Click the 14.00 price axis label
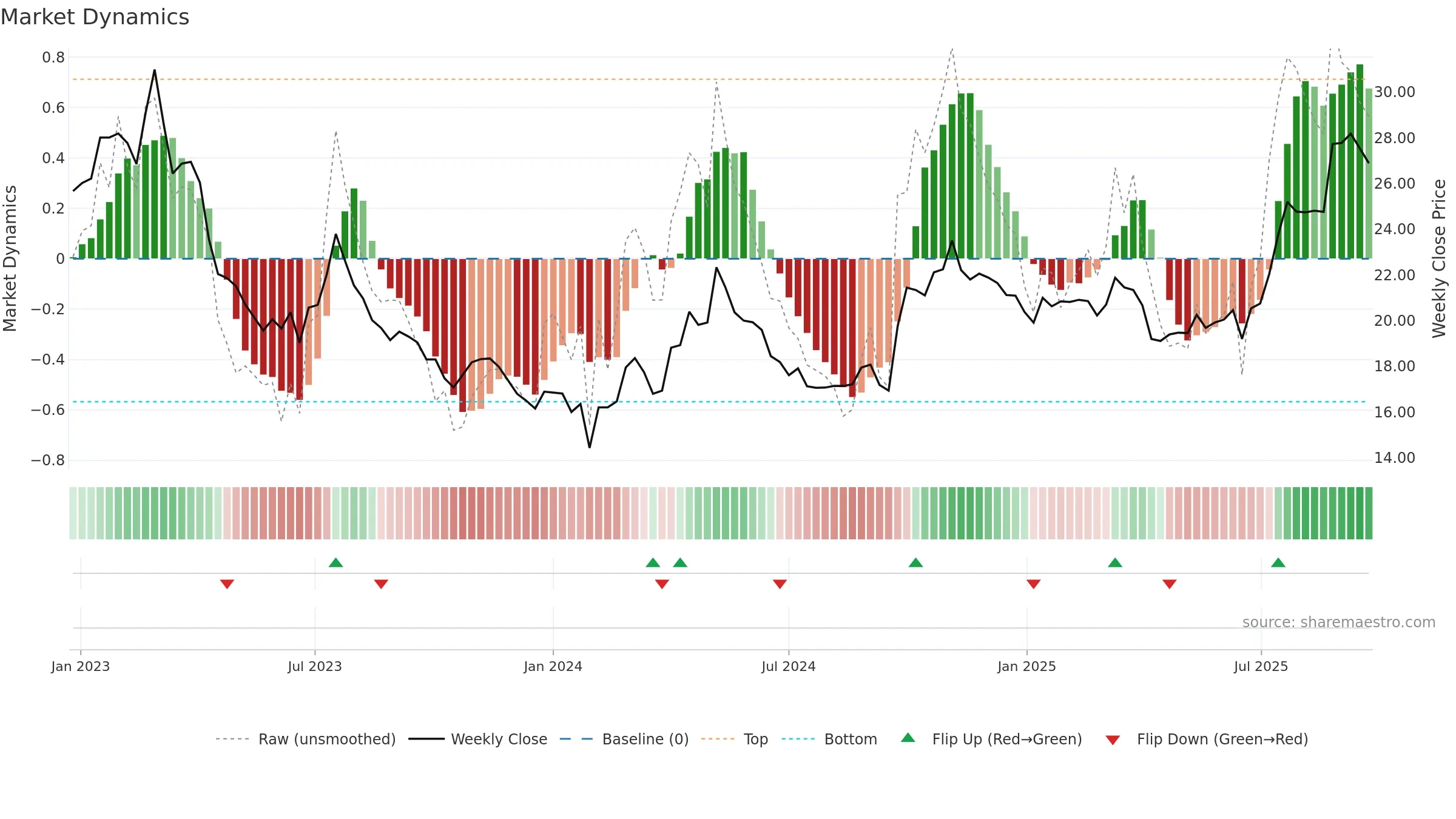This screenshot has height=819, width=1456. point(1395,457)
